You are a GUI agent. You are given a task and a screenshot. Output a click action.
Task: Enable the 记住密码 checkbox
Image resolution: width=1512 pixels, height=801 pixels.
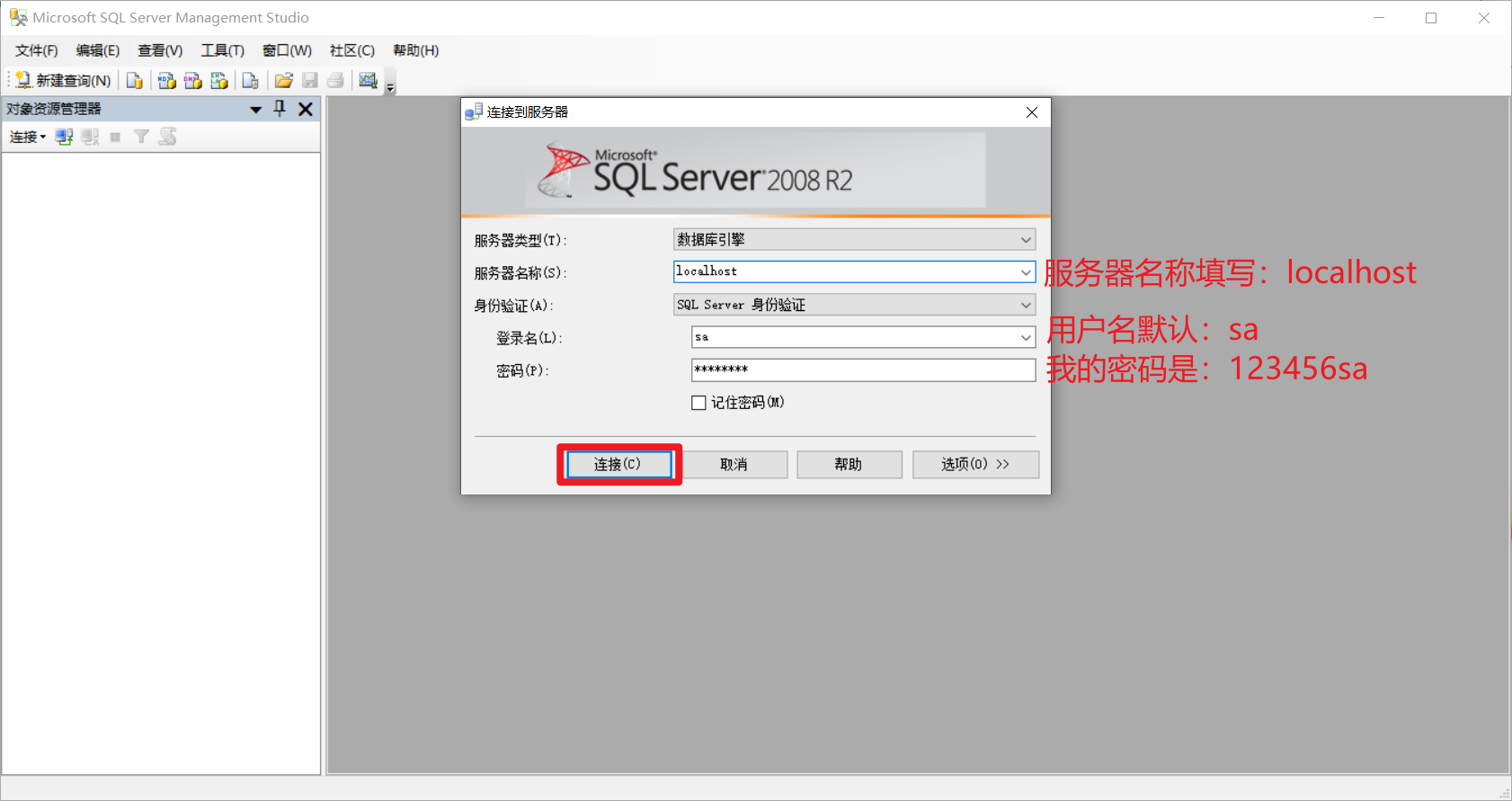698,403
